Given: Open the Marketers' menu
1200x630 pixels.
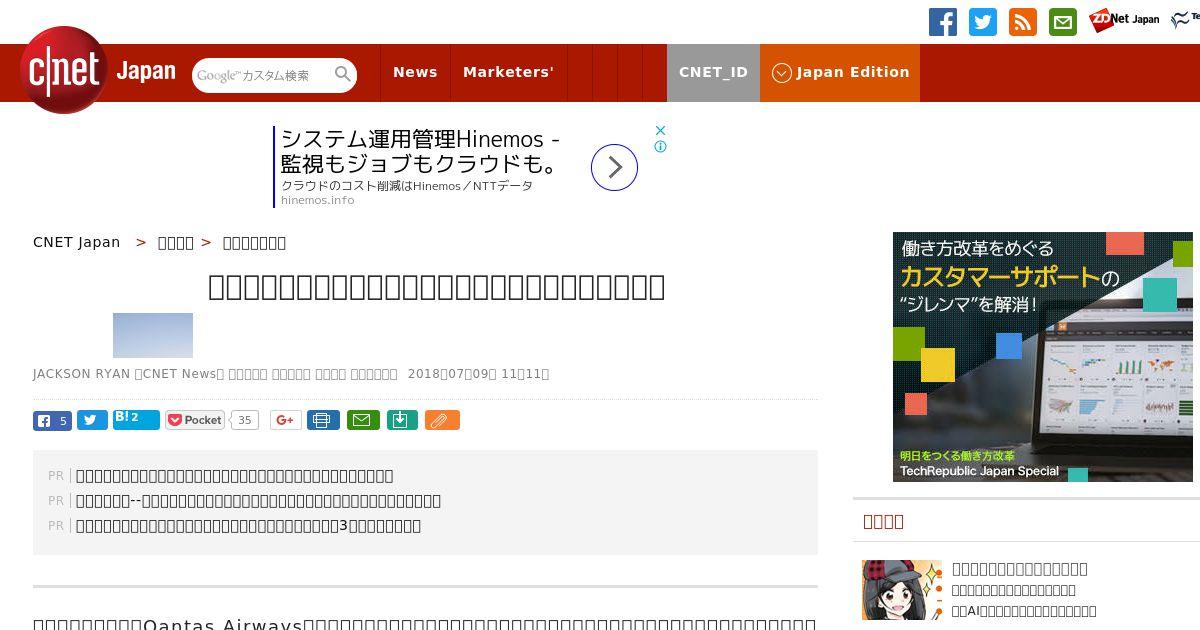Looking at the screenshot, I should [x=508, y=72].
